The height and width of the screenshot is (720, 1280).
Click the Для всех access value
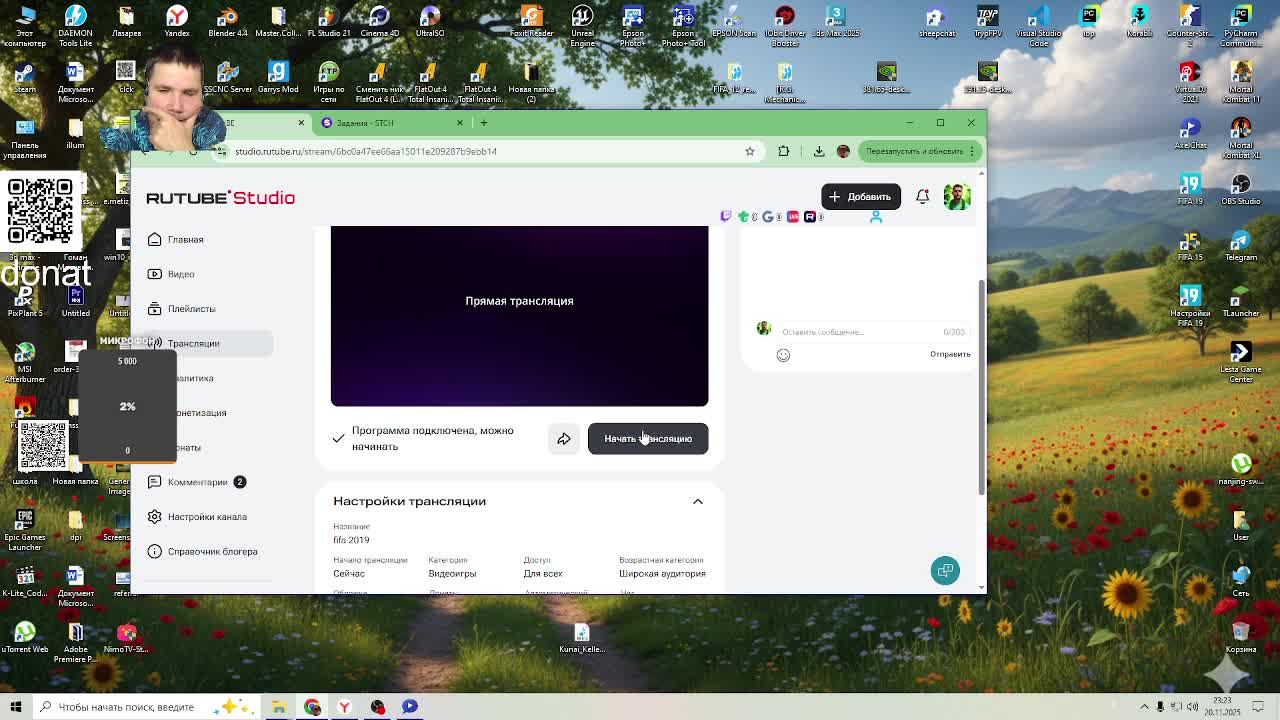point(543,574)
